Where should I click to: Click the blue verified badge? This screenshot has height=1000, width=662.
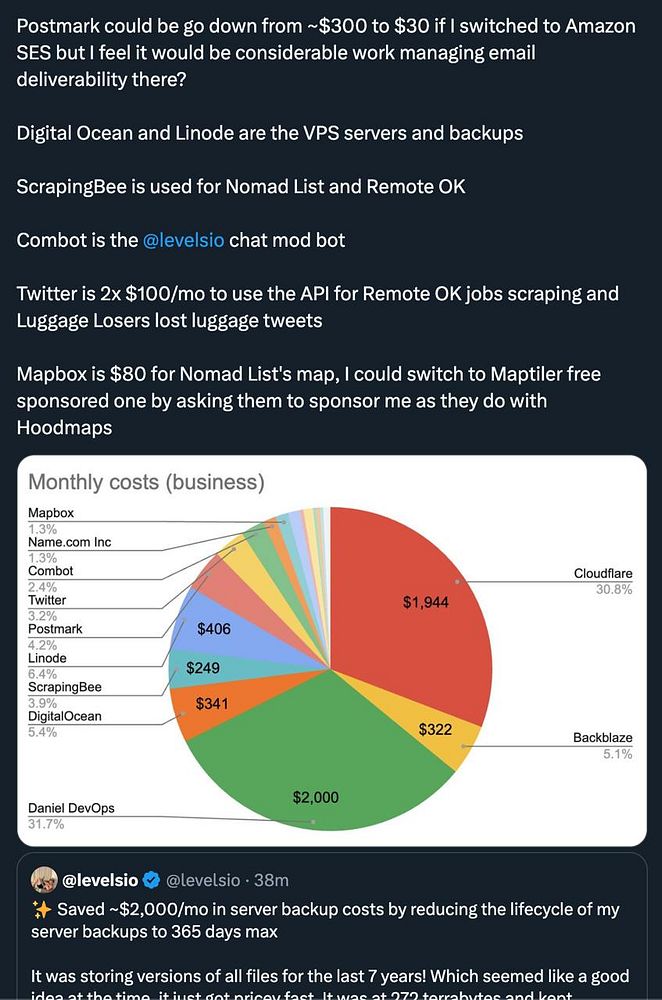[151, 880]
